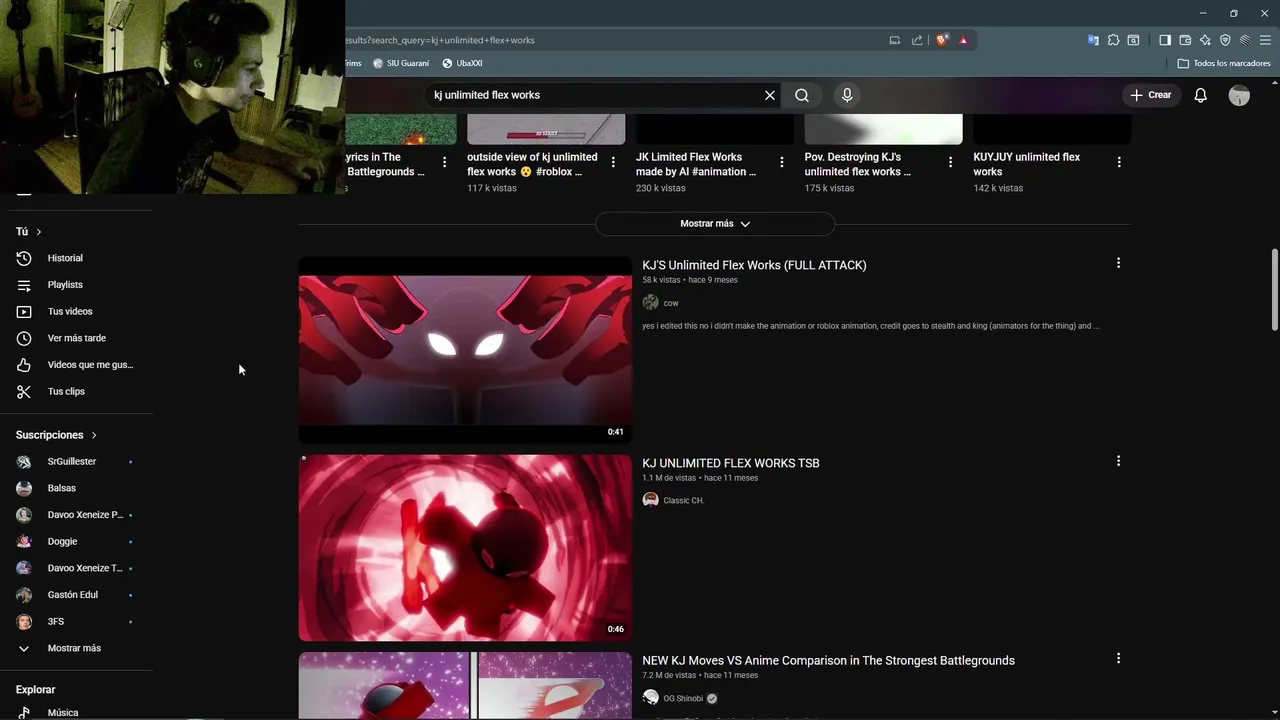
Task: Open Todos los marcadores folder
Action: point(1224,63)
